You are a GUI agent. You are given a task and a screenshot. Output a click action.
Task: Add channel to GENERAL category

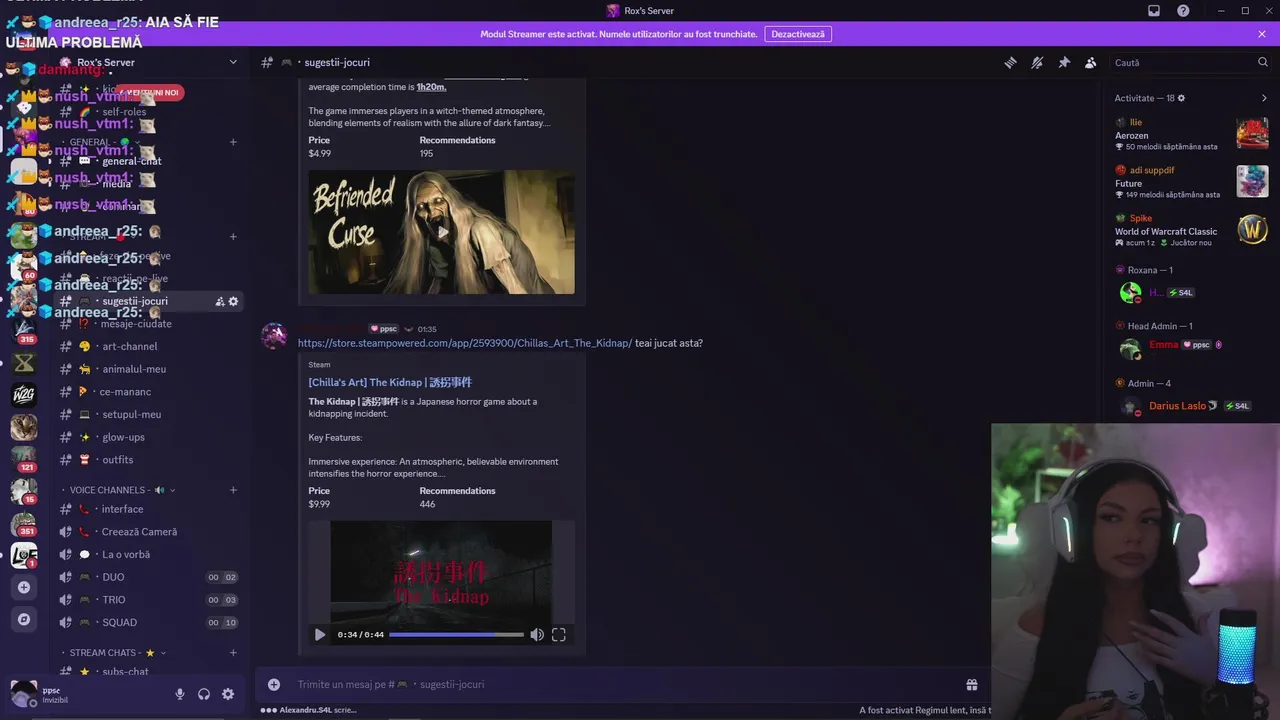(x=233, y=142)
